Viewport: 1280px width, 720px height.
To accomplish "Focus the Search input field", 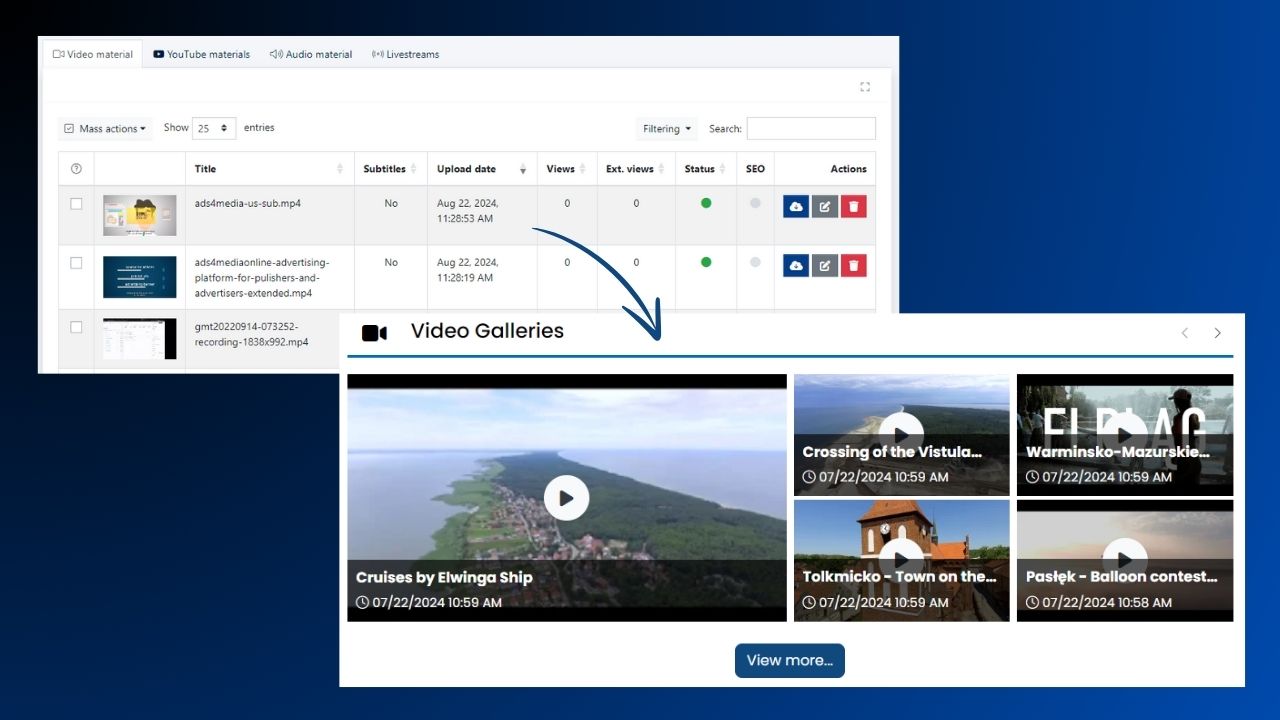I will click(x=811, y=128).
